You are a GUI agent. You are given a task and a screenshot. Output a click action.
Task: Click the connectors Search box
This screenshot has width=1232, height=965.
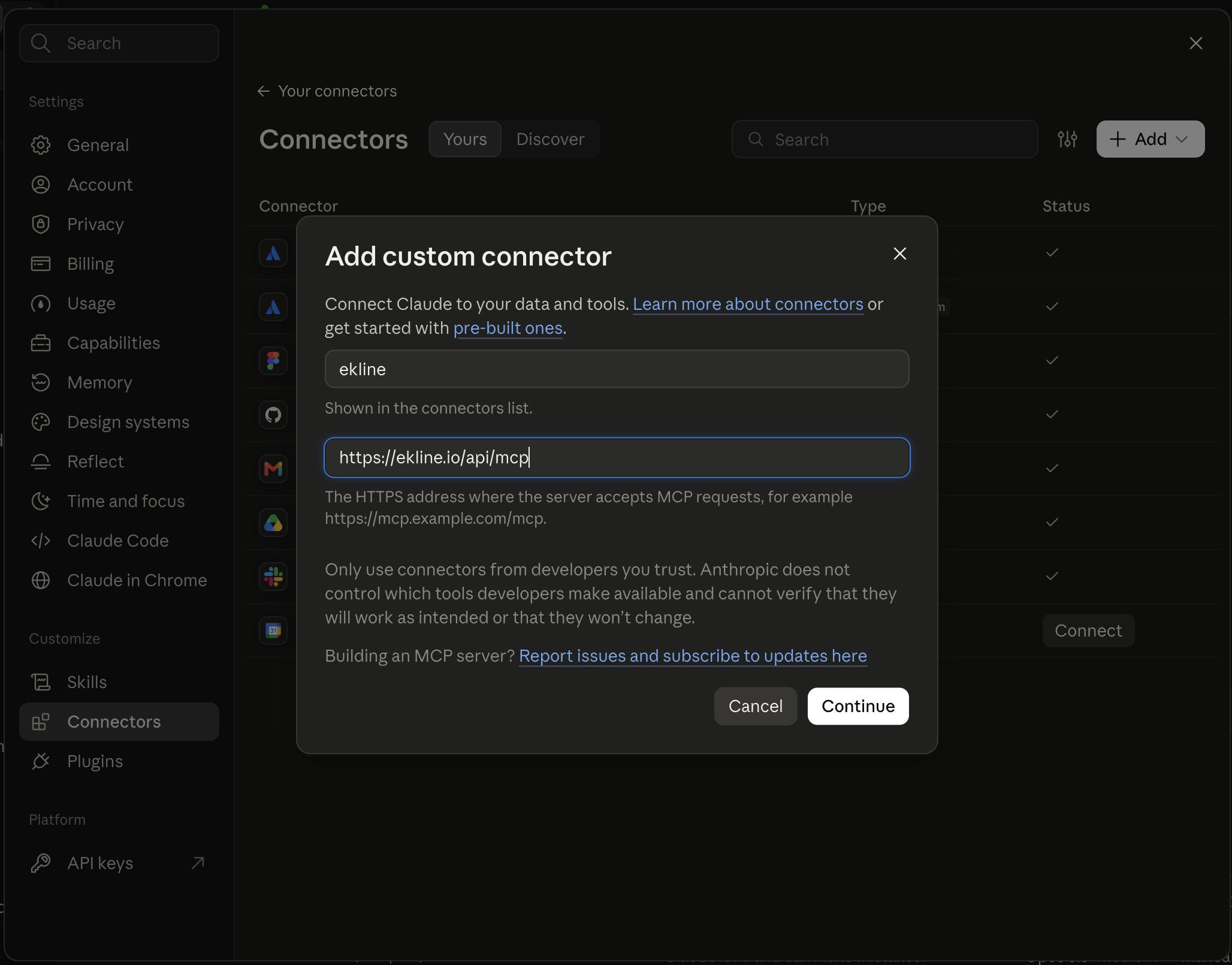click(x=884, y=139)
